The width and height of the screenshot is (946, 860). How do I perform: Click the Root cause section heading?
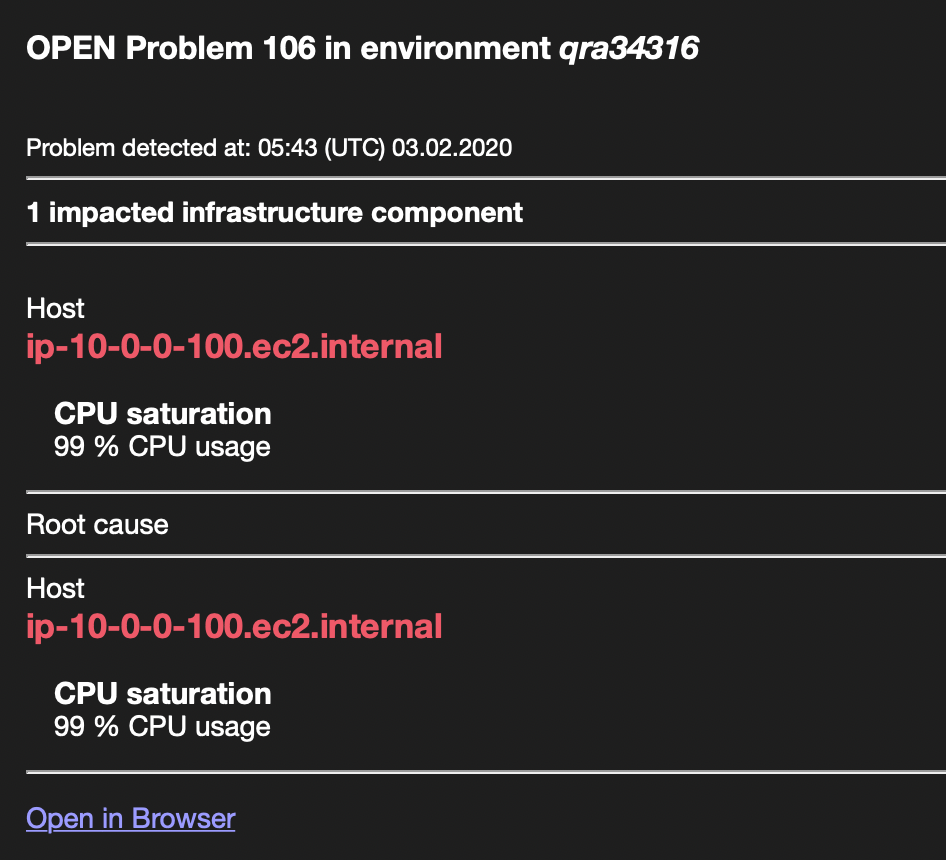97,524
